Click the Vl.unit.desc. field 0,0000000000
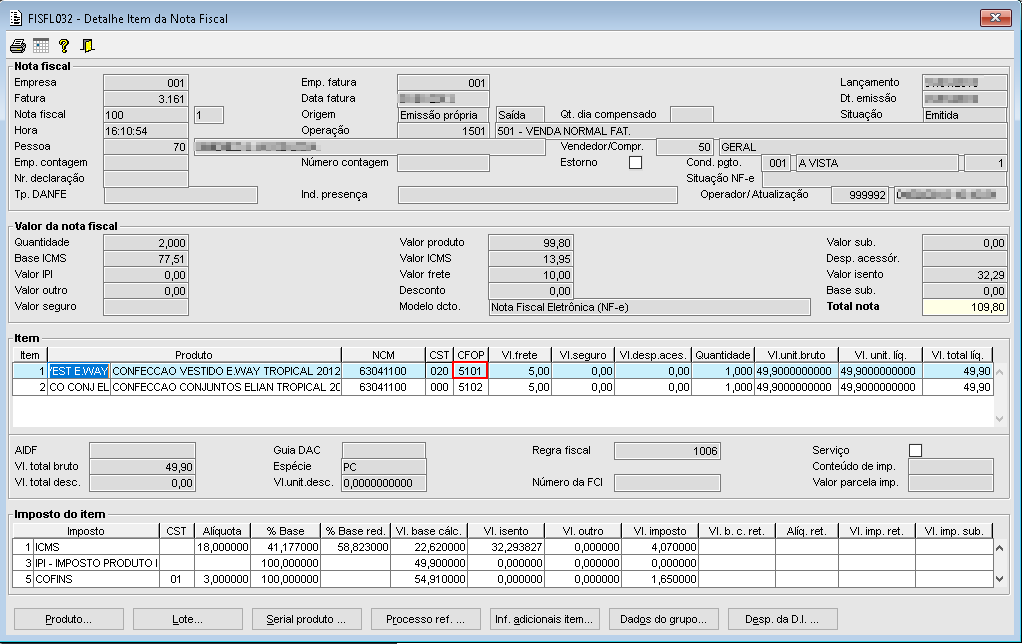Image resolution: width=1022 pixels, height=644 pixels. click(384, 483)
